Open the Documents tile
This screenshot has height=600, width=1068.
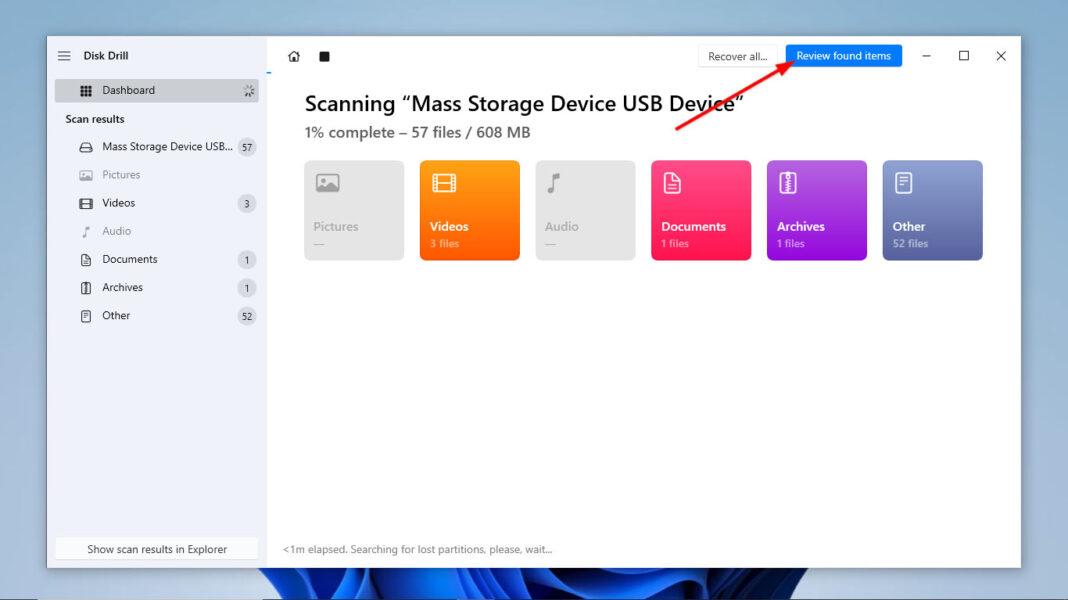tap(701, 210)
